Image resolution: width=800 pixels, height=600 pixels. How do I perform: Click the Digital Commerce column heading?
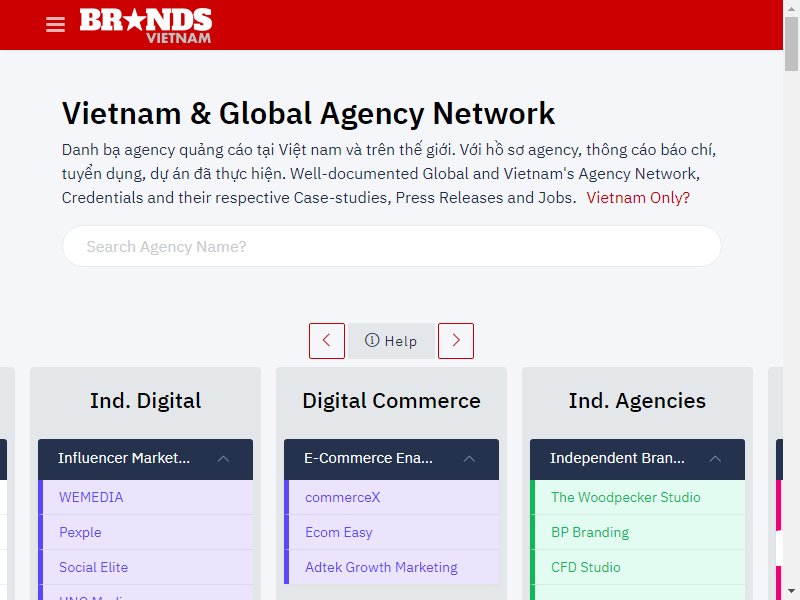click(x=391, y=401)
